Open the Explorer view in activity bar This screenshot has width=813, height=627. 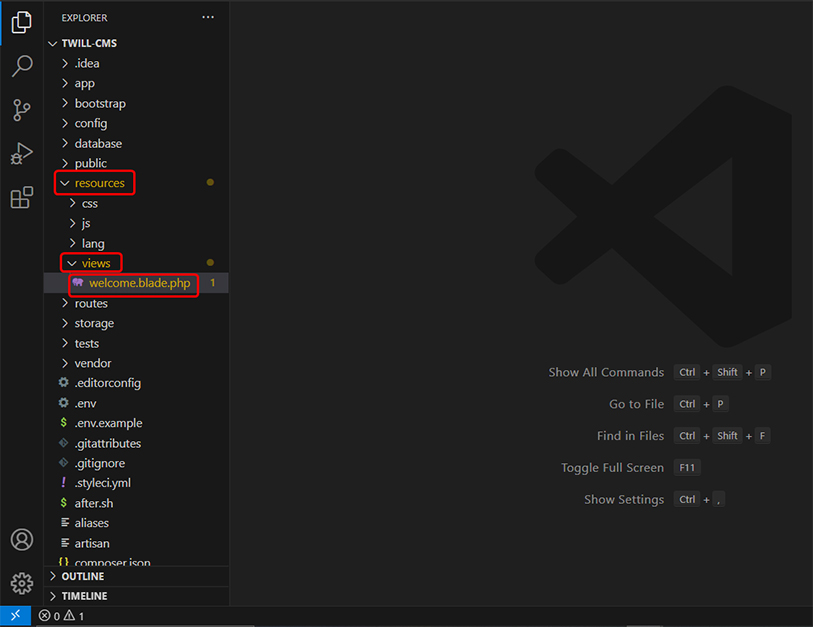coord(21,22)
